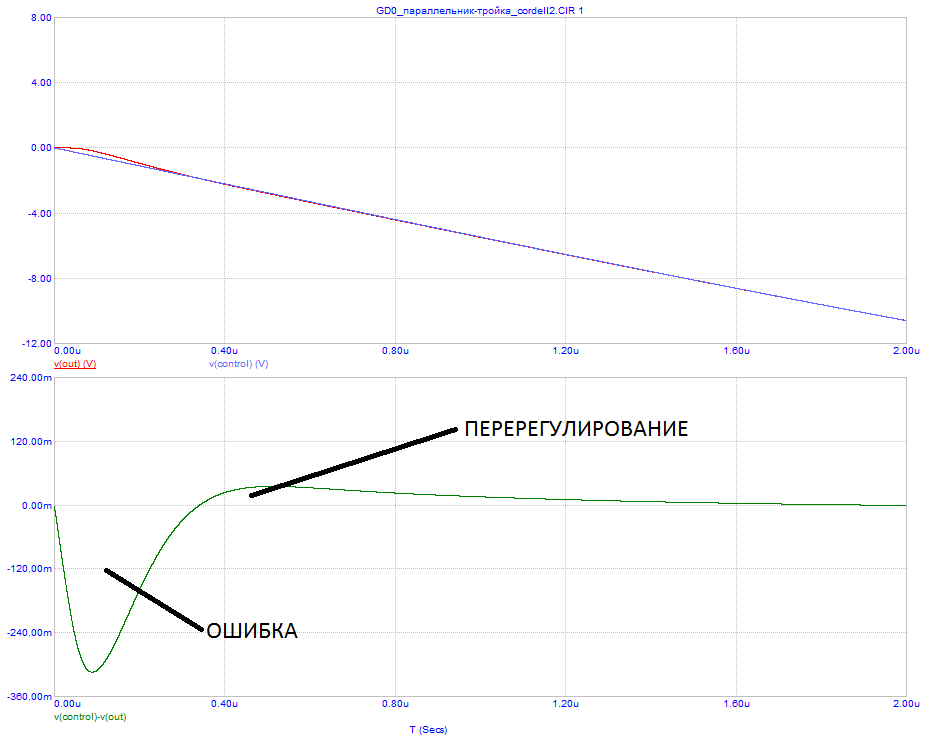
Task: Click the 0.80u tick under the upper plot
Action: pyautogui.click(x=396, y=351)
